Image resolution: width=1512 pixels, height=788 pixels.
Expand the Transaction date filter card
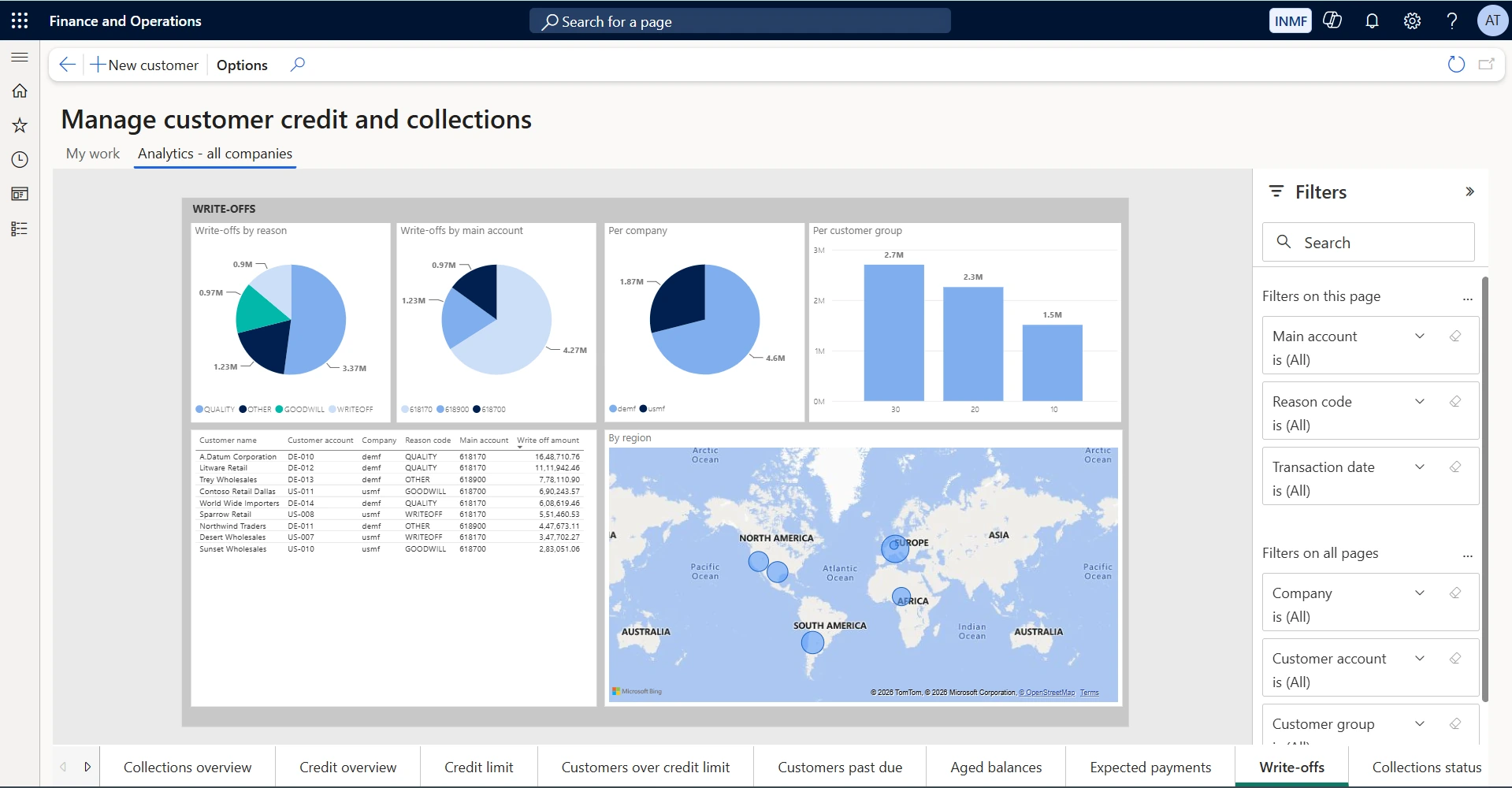1420,467
